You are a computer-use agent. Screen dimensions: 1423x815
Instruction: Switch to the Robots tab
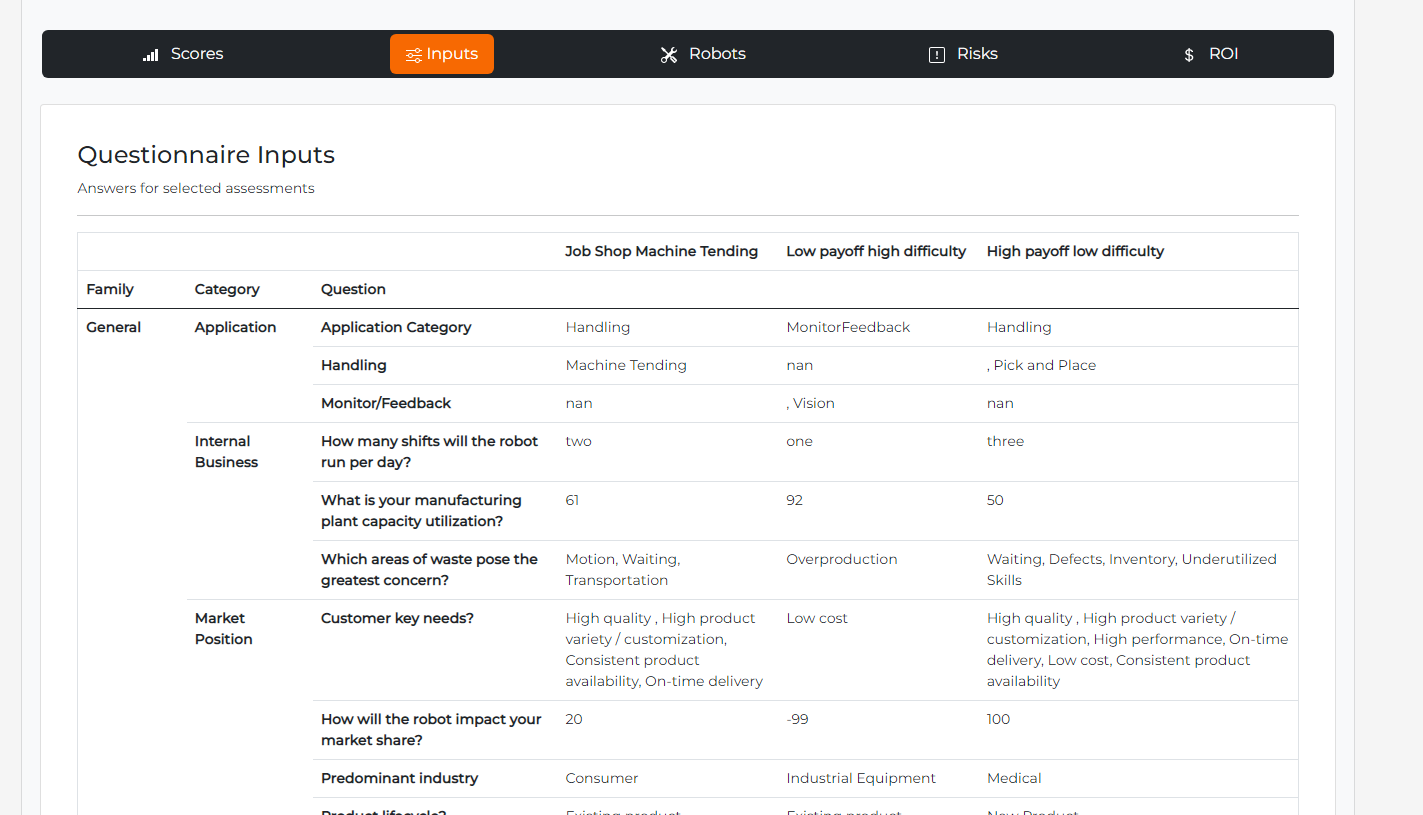(703, 54)
